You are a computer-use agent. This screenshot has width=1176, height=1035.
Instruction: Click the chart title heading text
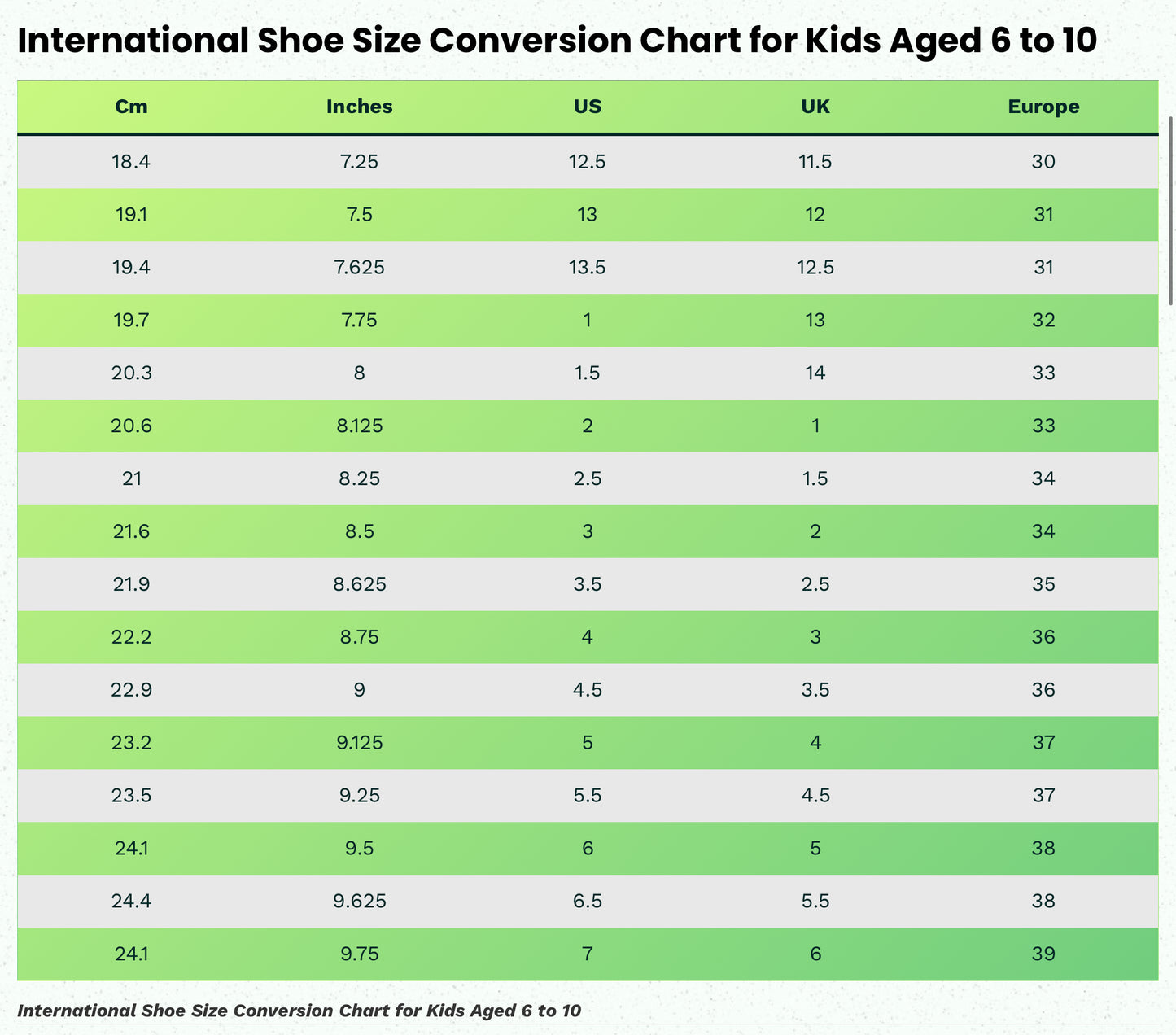[557, 41]
